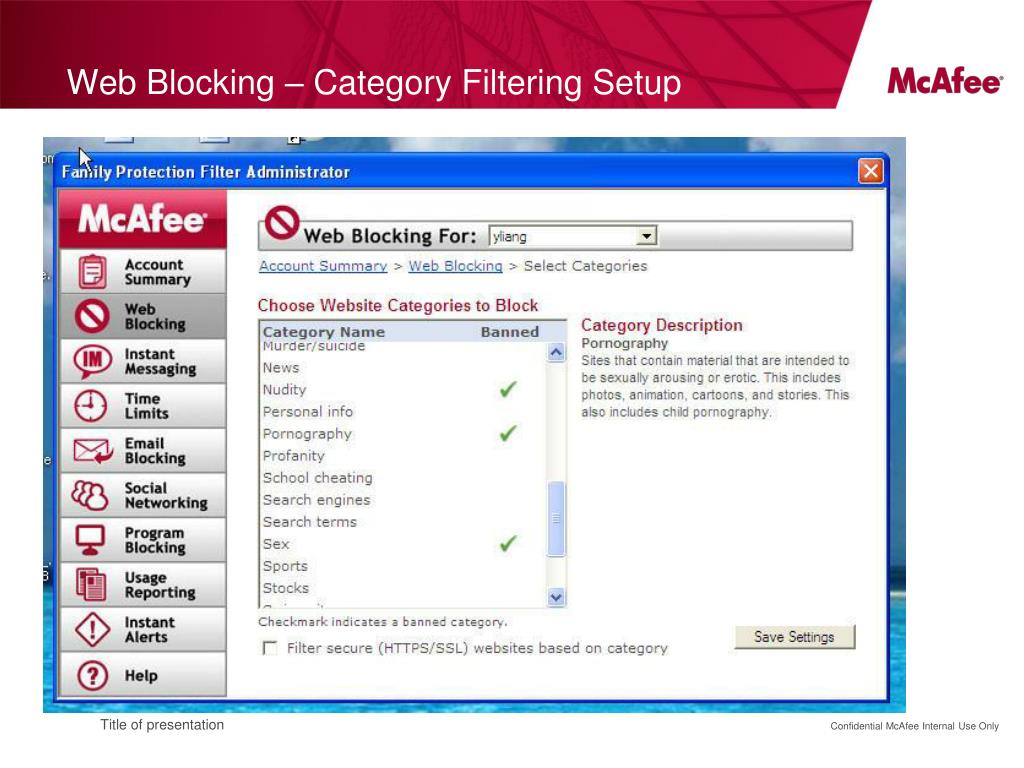Viewport: 1024px width, 768px height.
Task: Click the Account Summary breadcrumb link
Action: pyautogui.click(x=323, y=266)
